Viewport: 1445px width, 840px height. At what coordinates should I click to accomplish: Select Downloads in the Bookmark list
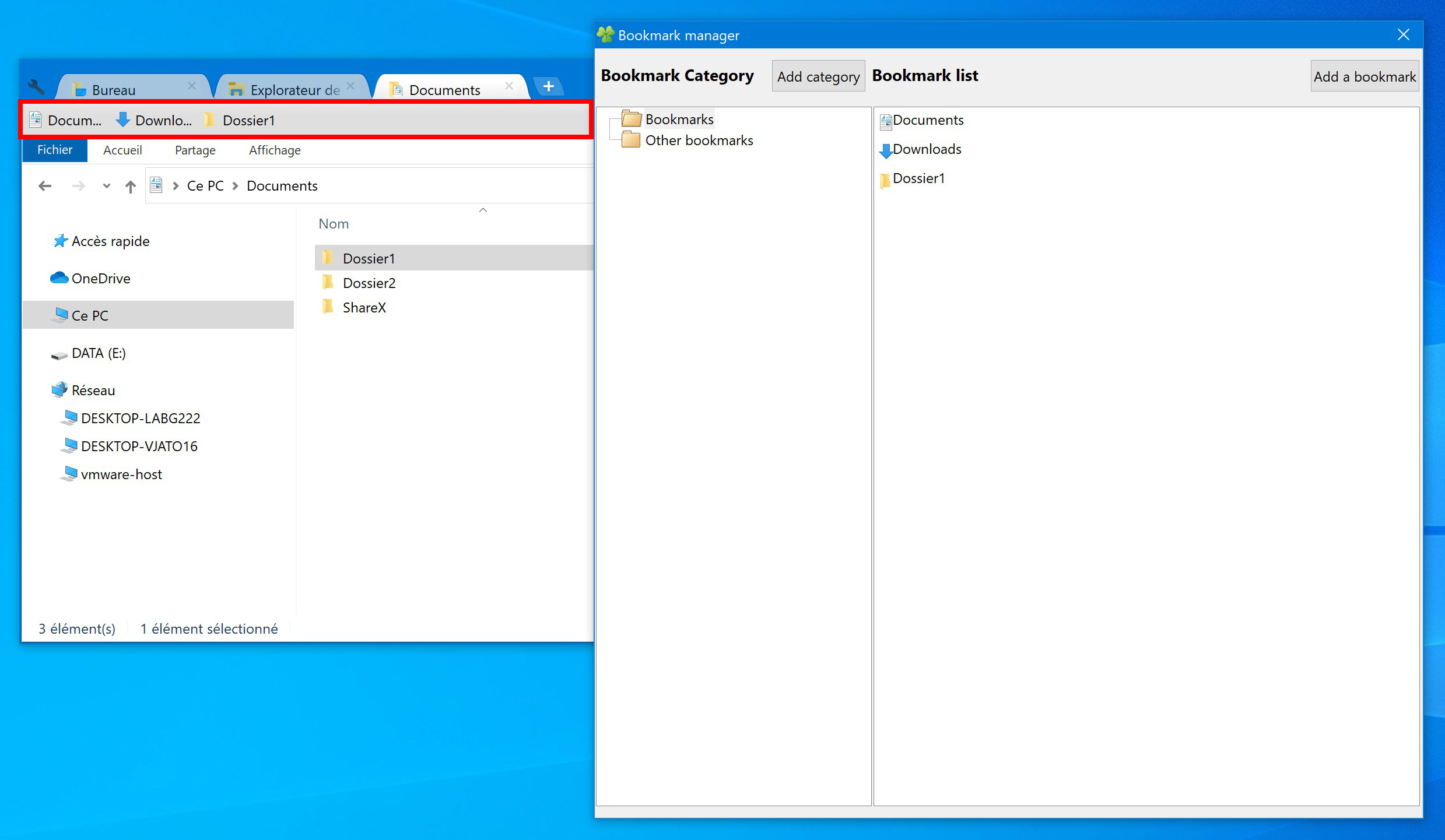pyautogui.click(x=927, y=149)
